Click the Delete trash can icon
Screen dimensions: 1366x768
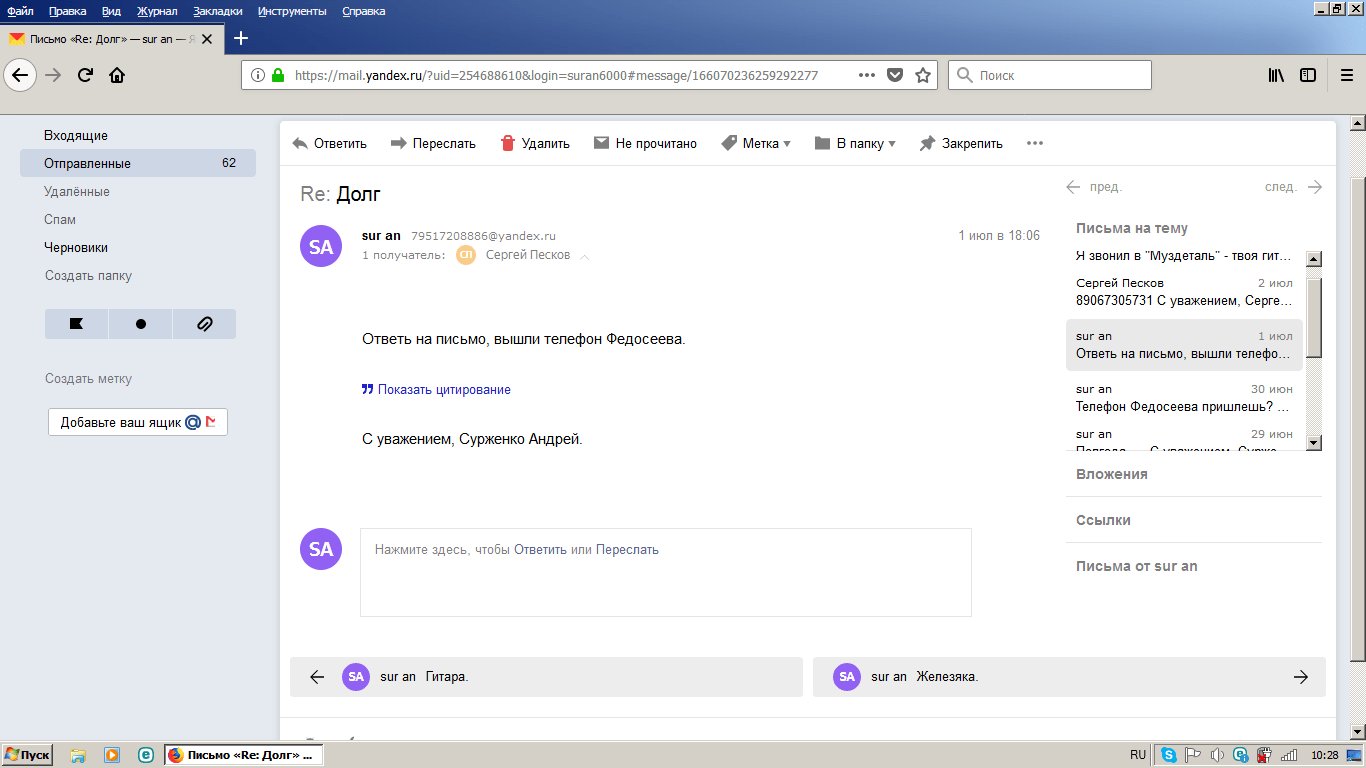pos(508,143)
